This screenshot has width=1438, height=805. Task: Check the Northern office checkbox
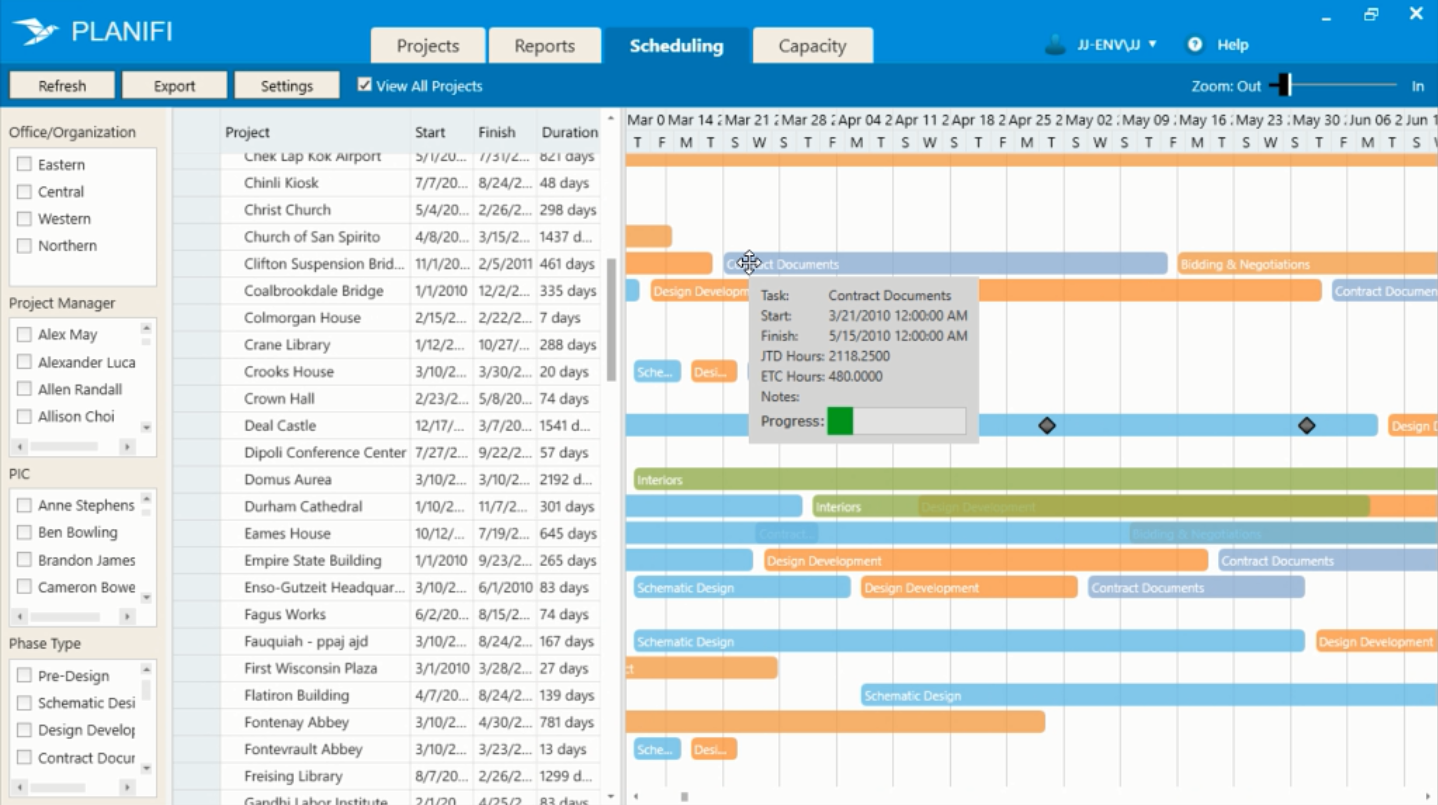point(24,245)
